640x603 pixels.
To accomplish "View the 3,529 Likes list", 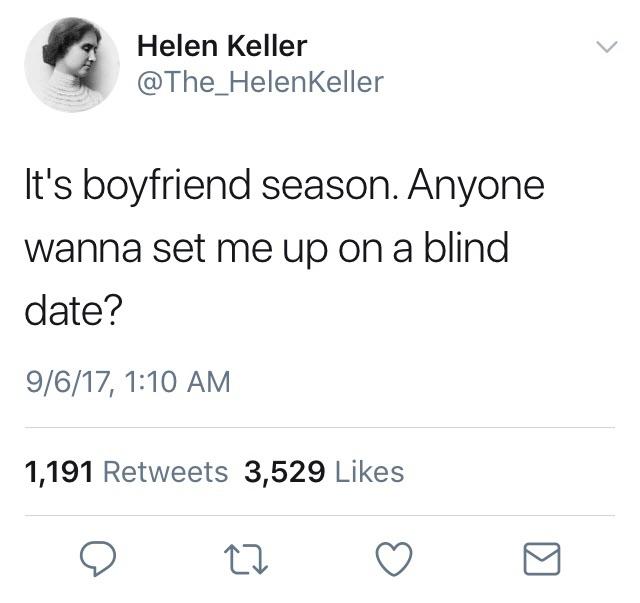I will (x=324, y=472).
